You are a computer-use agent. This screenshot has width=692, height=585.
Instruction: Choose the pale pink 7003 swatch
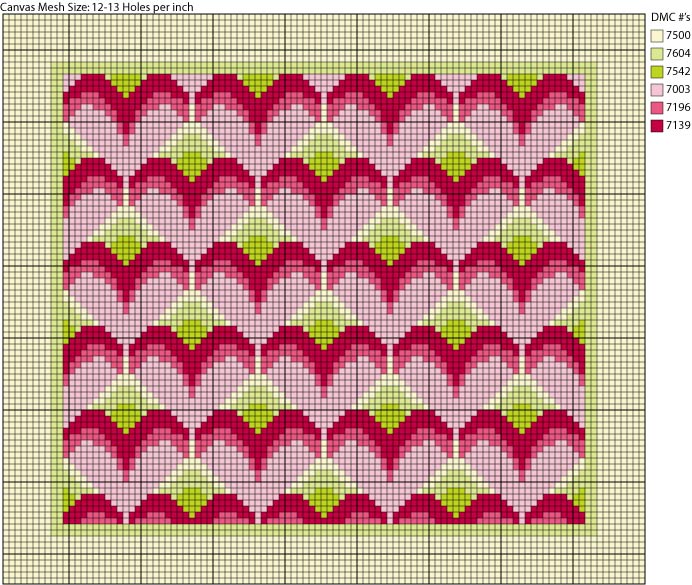(x=655, y=90)
